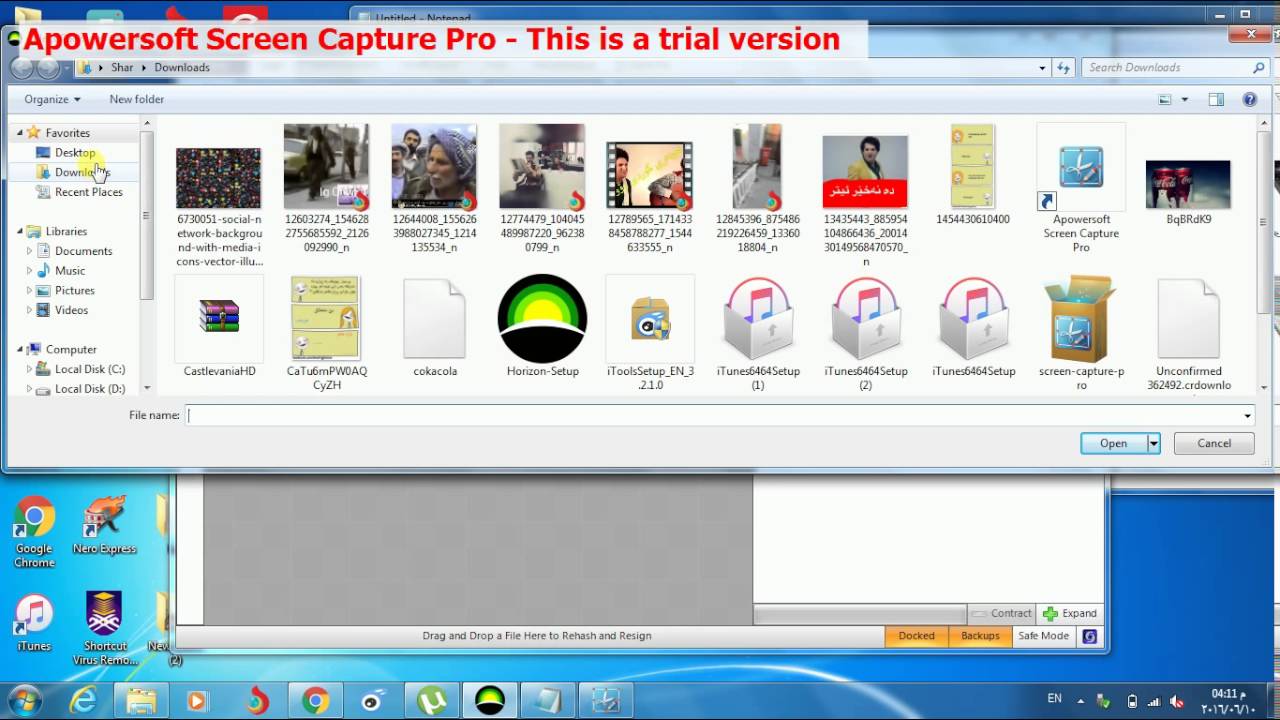Select the screen-capture-pro installer file

pyautogui.click(x=1081, y=333)
